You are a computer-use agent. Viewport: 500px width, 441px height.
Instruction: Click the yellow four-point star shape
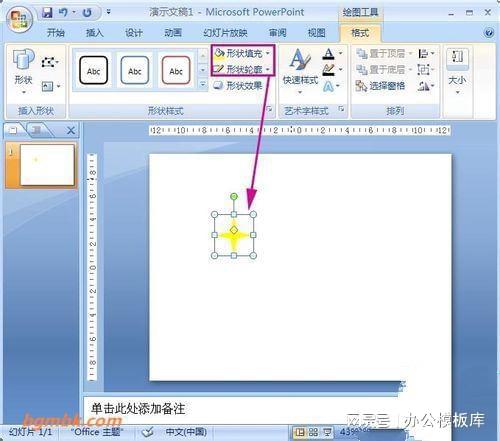coord(234,235)
